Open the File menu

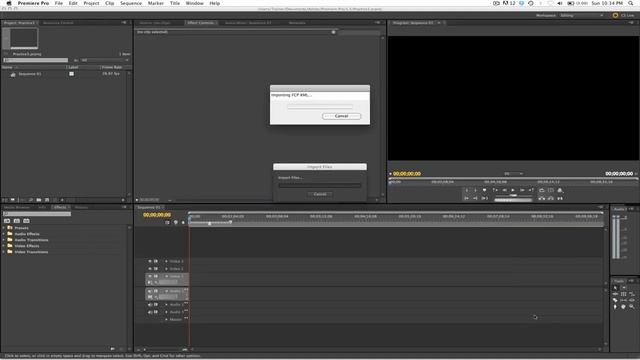point(59,3)
